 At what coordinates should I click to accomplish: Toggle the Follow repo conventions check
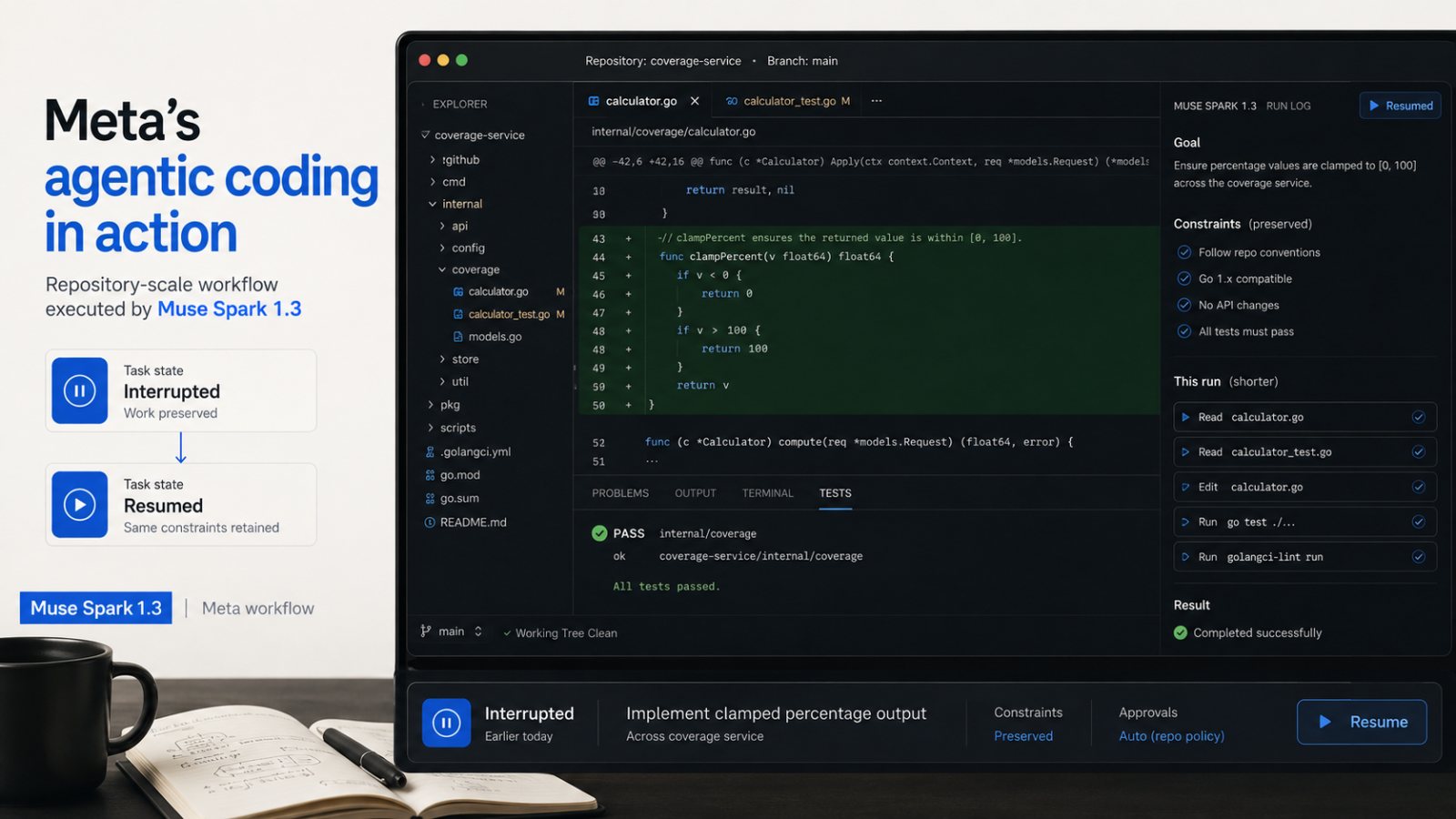pos(1184,252)
